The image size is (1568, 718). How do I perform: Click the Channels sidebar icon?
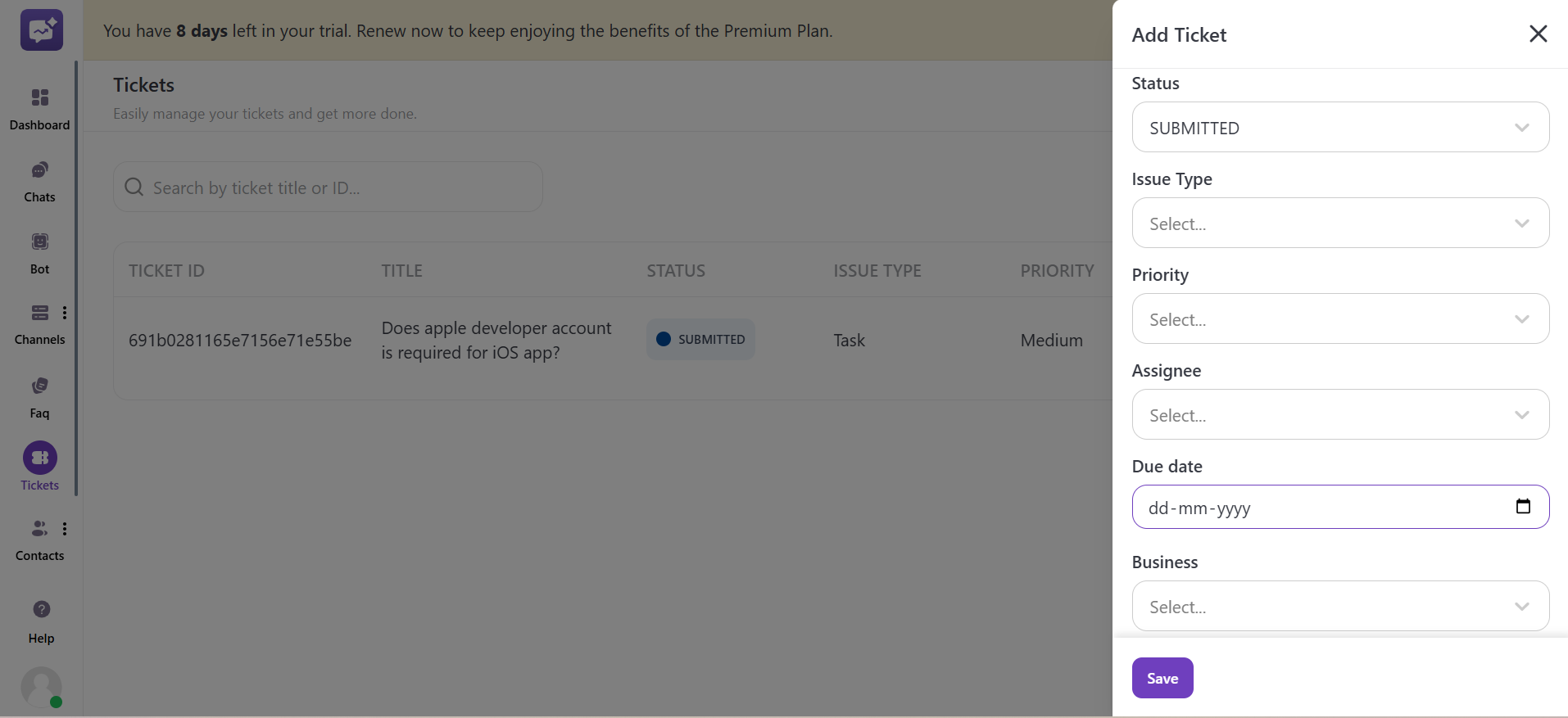pos(39,314)
